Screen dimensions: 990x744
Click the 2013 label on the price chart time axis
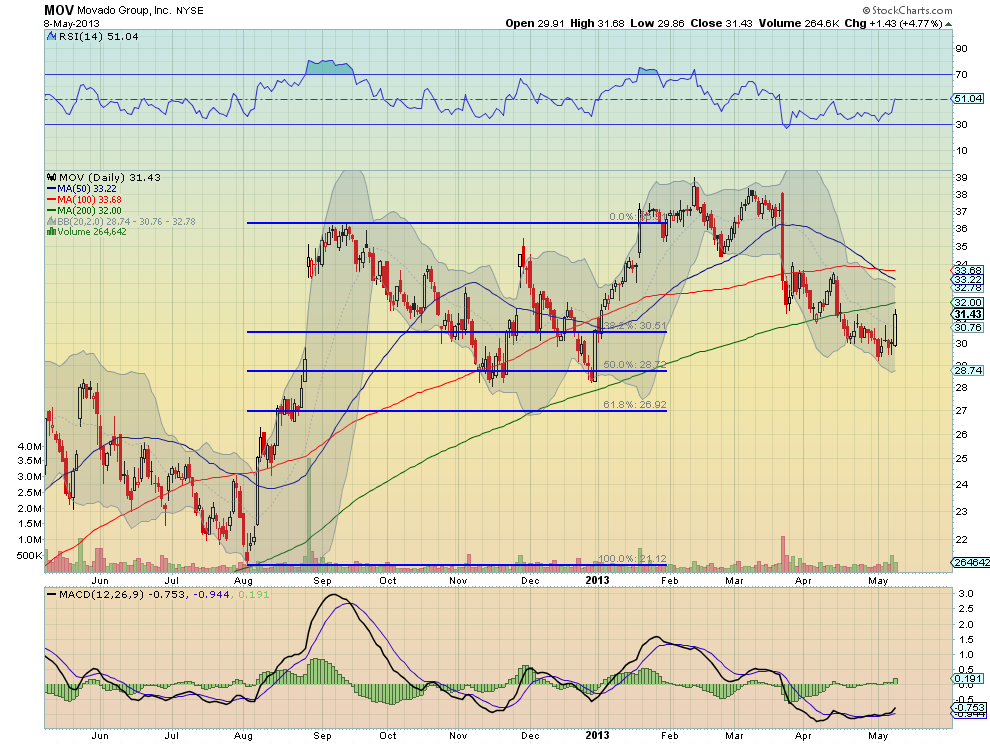(x=597, y=580)
